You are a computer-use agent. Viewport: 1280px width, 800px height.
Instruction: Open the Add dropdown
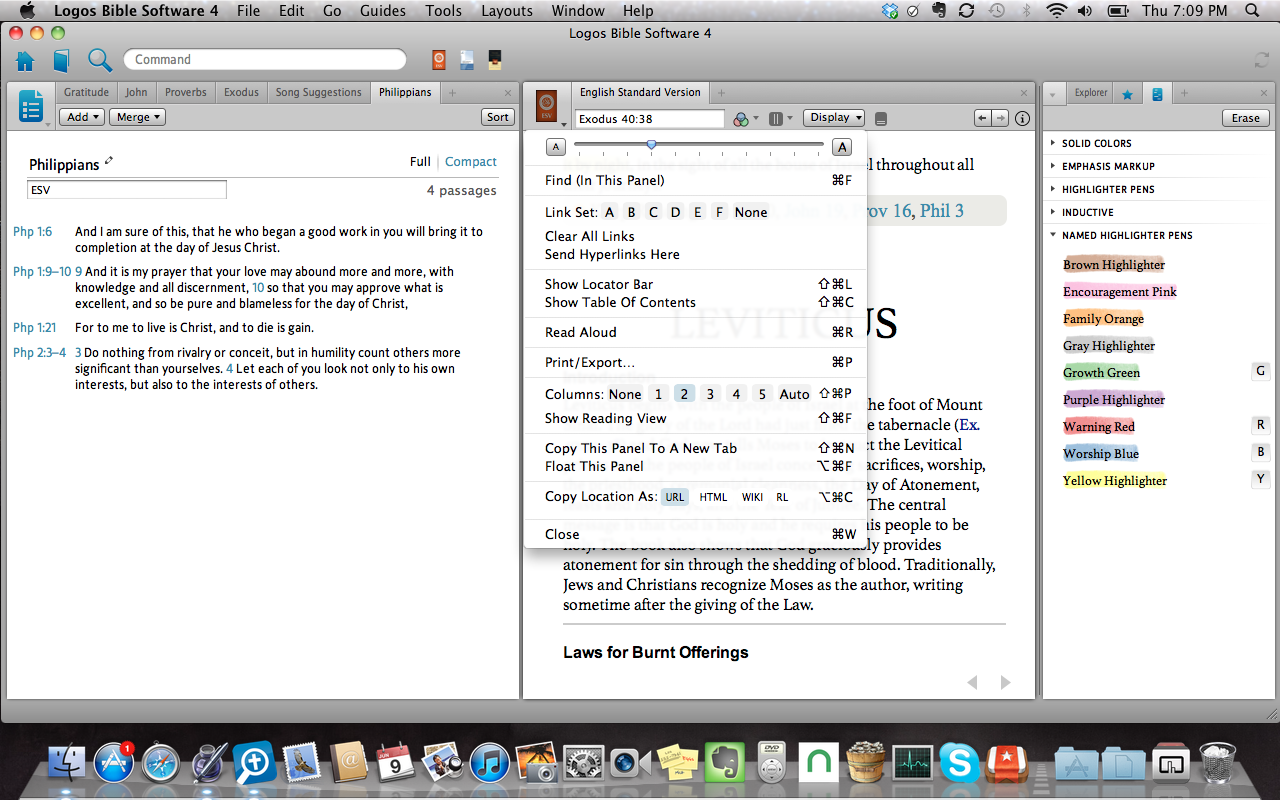pyautogui.click(x=83, y=117)
